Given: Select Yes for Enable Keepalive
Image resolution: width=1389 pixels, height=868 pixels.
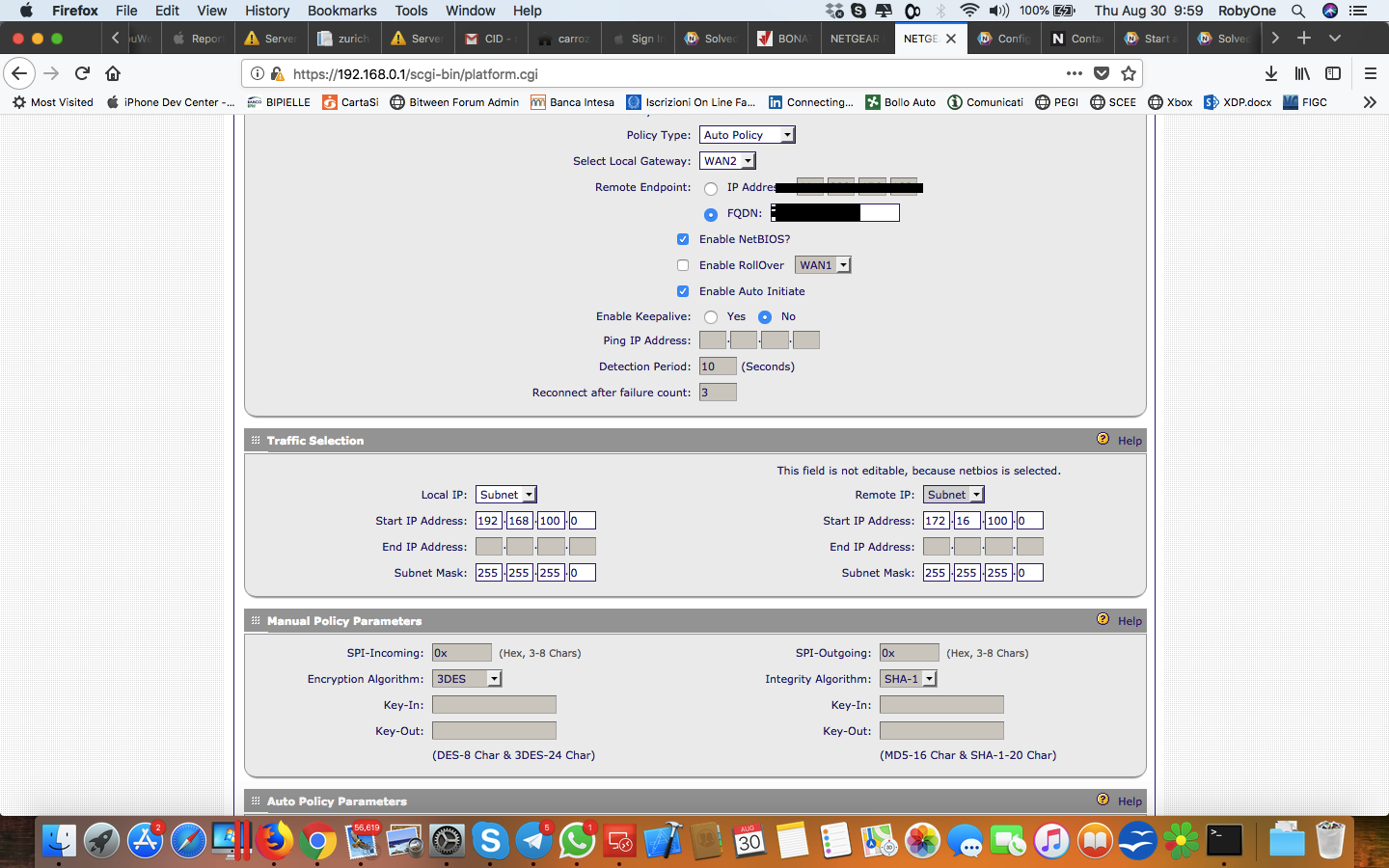Looking at the screenshot, I should [711, 317].
